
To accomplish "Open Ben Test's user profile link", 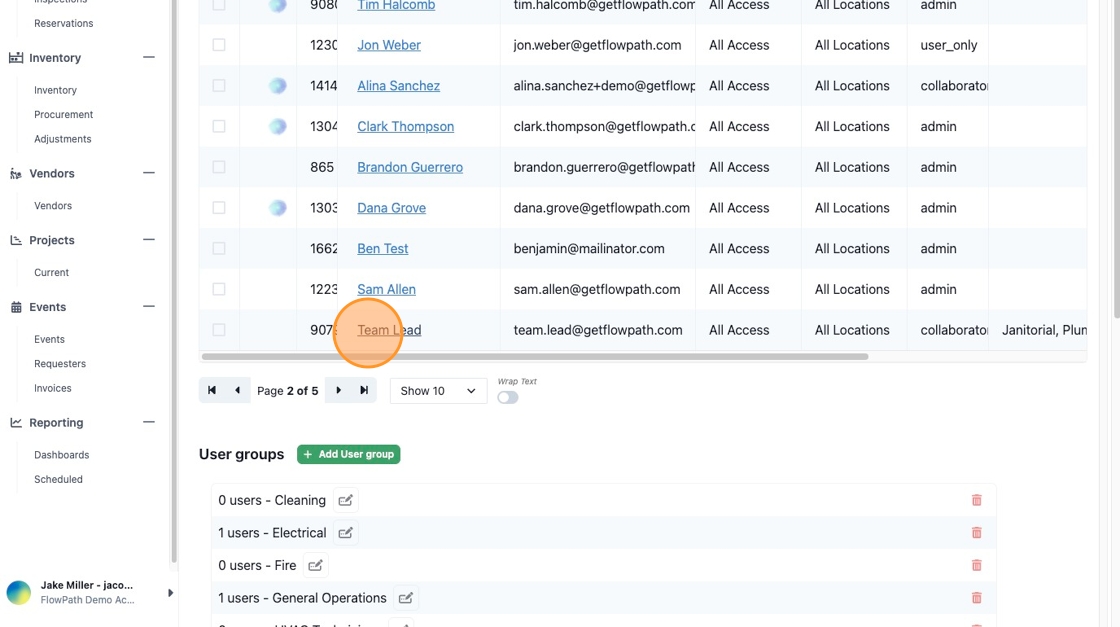I will tap(383, 249).
